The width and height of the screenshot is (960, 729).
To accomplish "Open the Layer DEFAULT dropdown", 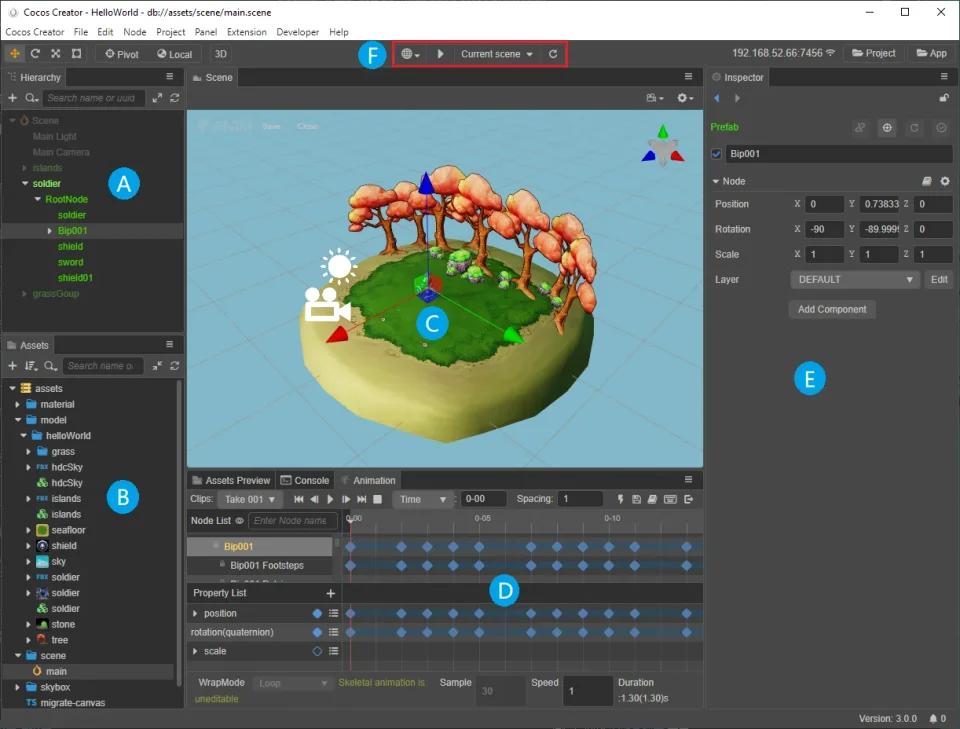I will 854,279.
